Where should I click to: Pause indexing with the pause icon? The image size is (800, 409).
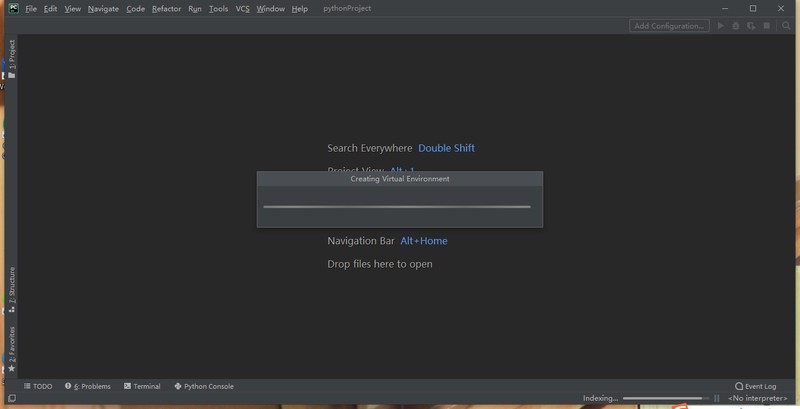717,398
